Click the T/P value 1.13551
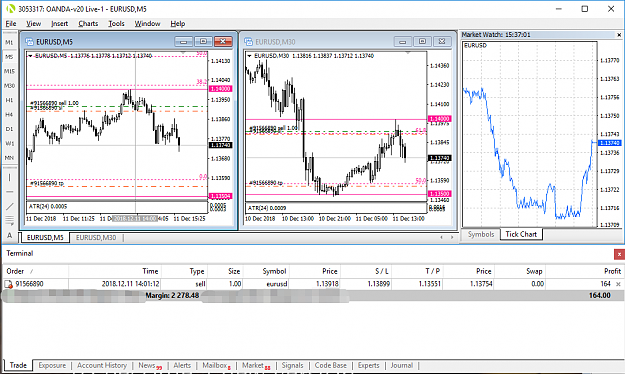625x374 pixels. [x=429, y=284]
